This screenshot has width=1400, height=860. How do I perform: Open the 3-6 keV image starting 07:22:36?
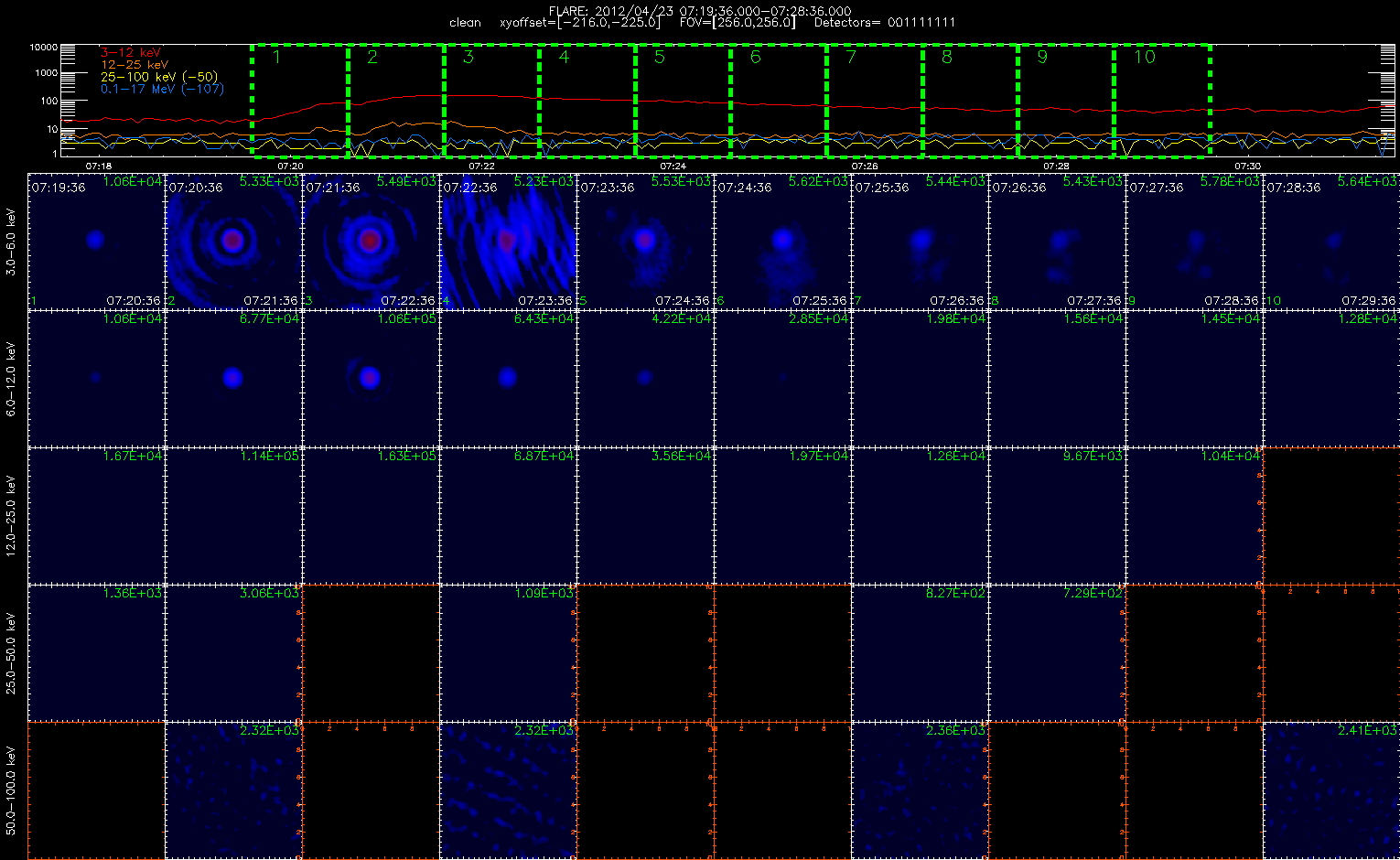508,241
